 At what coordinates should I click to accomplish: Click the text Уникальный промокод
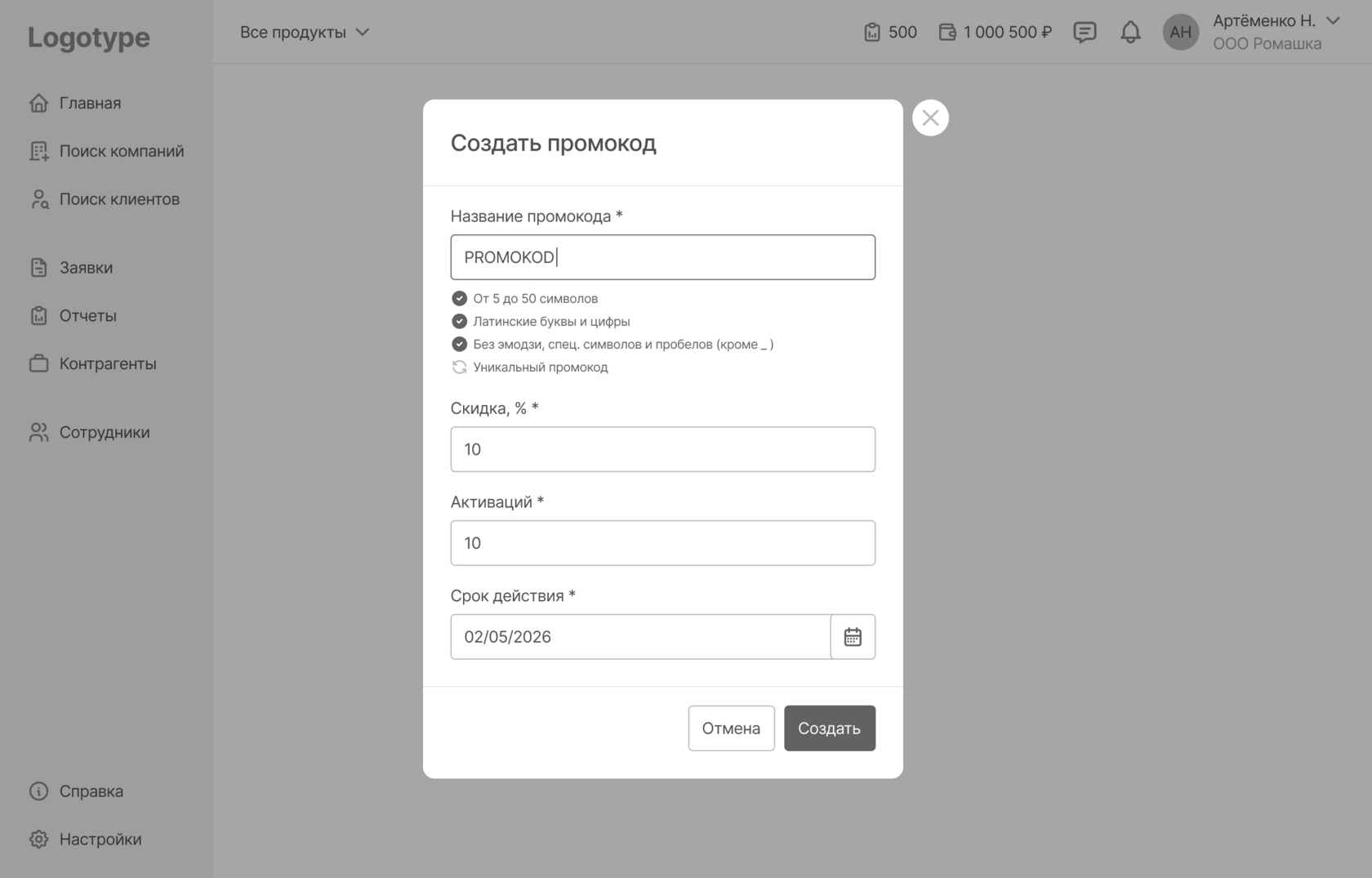(541, 367)
